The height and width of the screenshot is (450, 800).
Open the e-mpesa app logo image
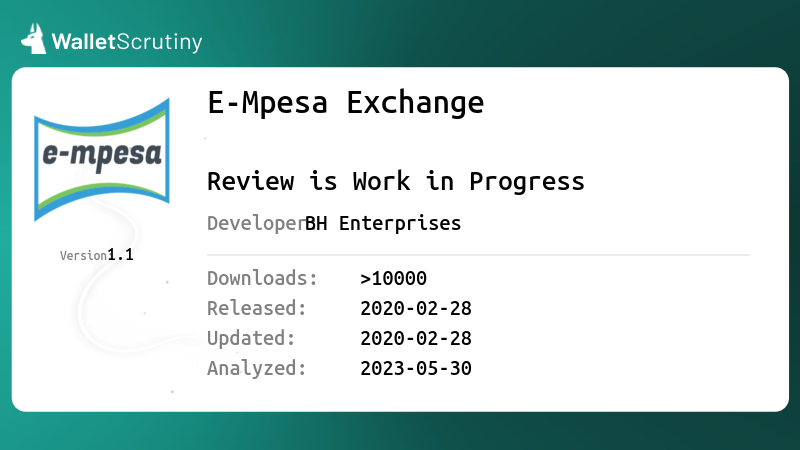[102, 160]
